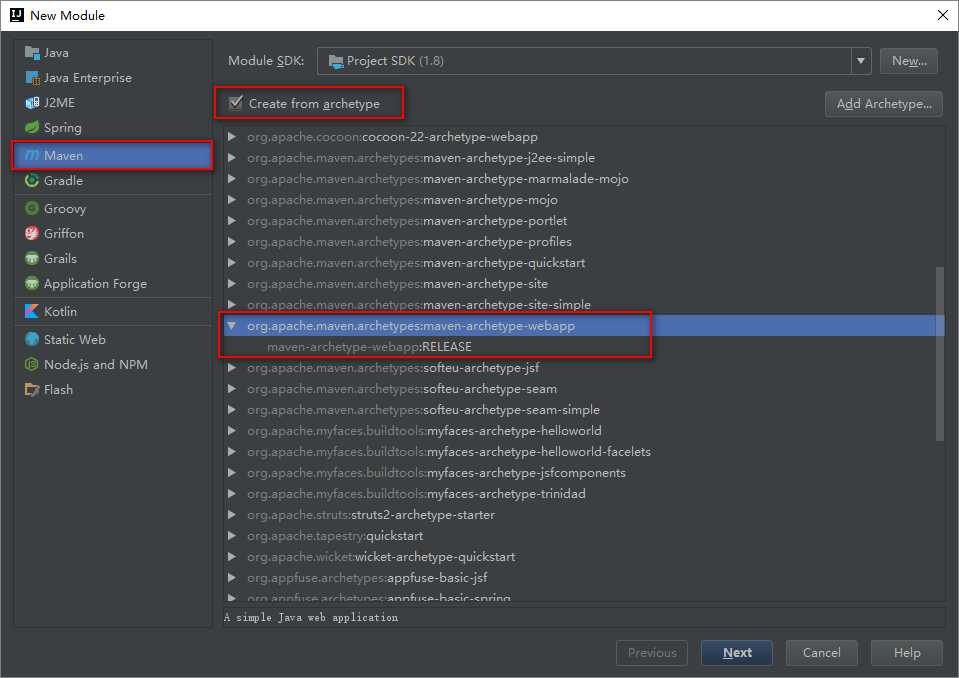This screenshot has height=678, width=959.
Task: Click the Cancel button
Action: [821, 652]
